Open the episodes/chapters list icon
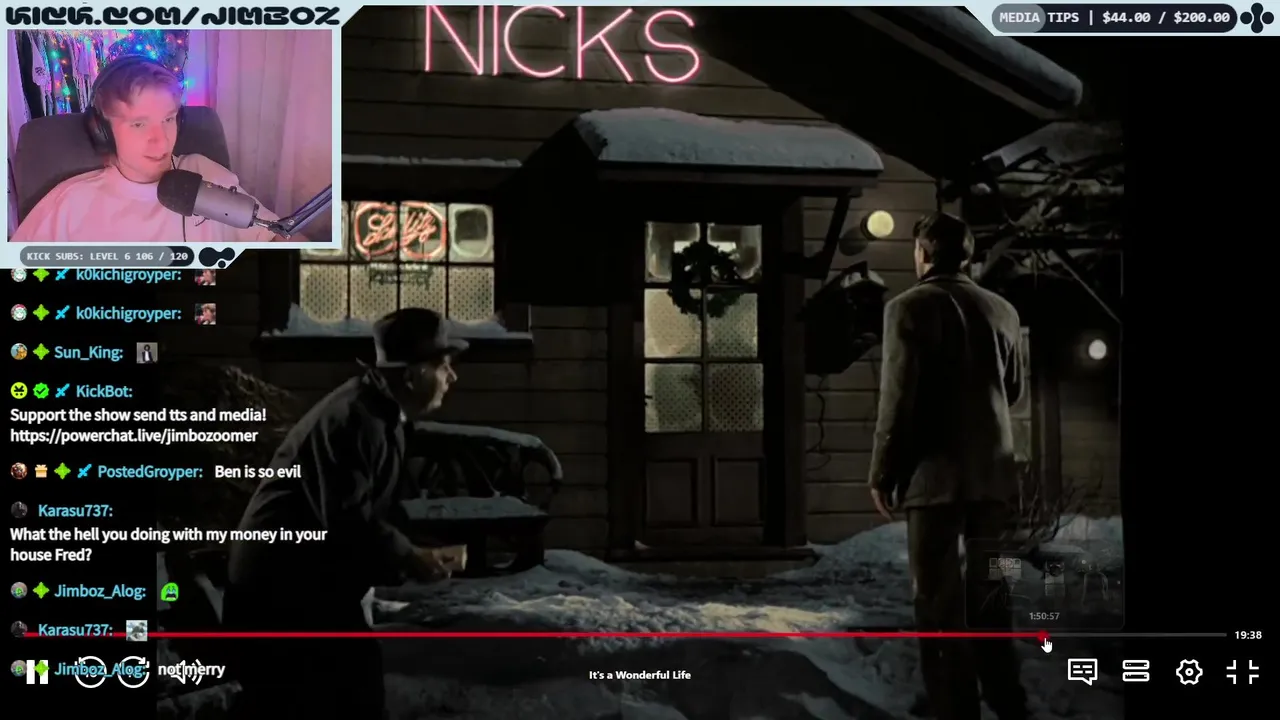This screenshot has height=720, width=1280. [x=1136, y=672]
